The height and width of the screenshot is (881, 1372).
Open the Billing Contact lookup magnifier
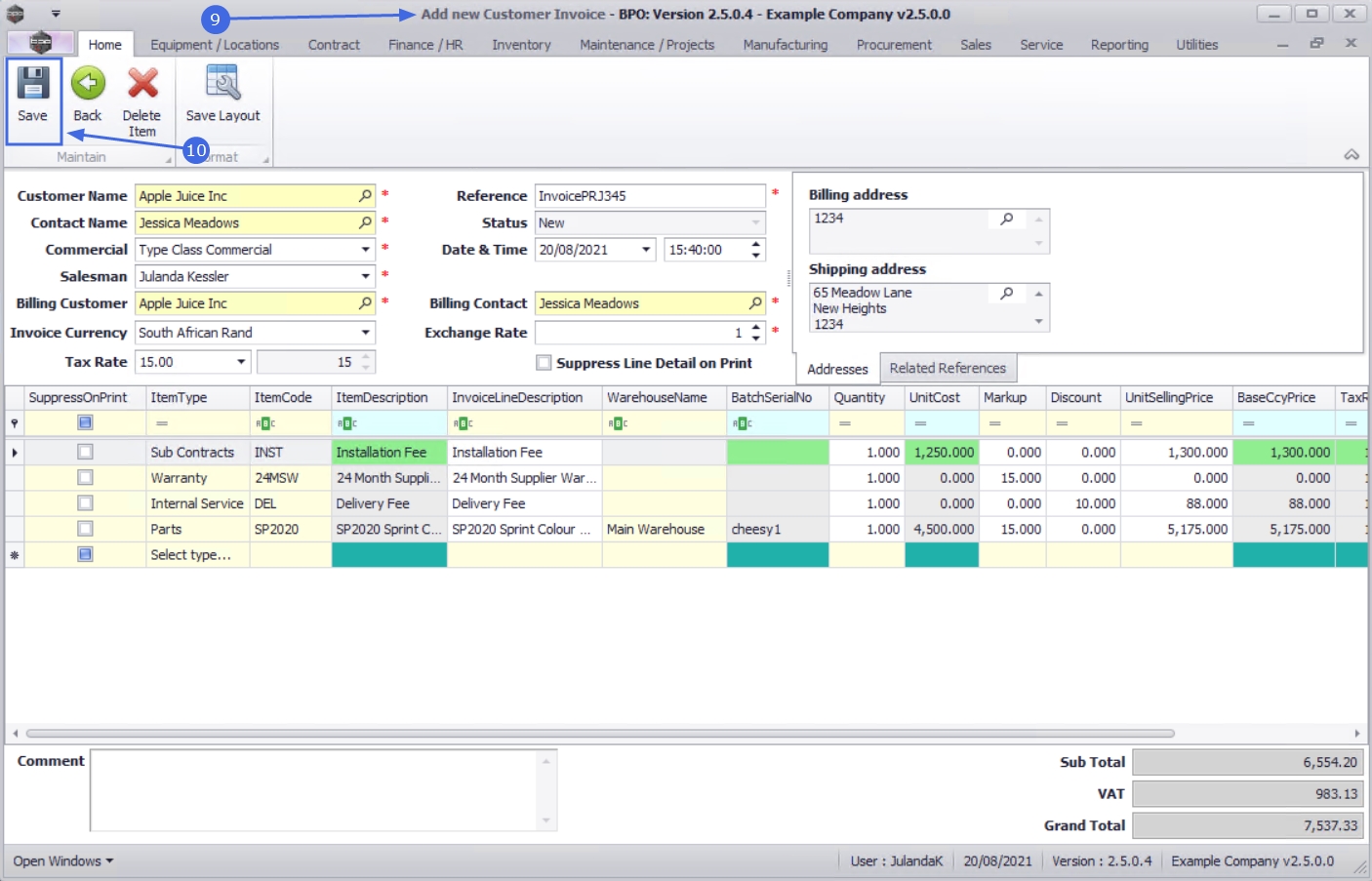pos(755,303)
